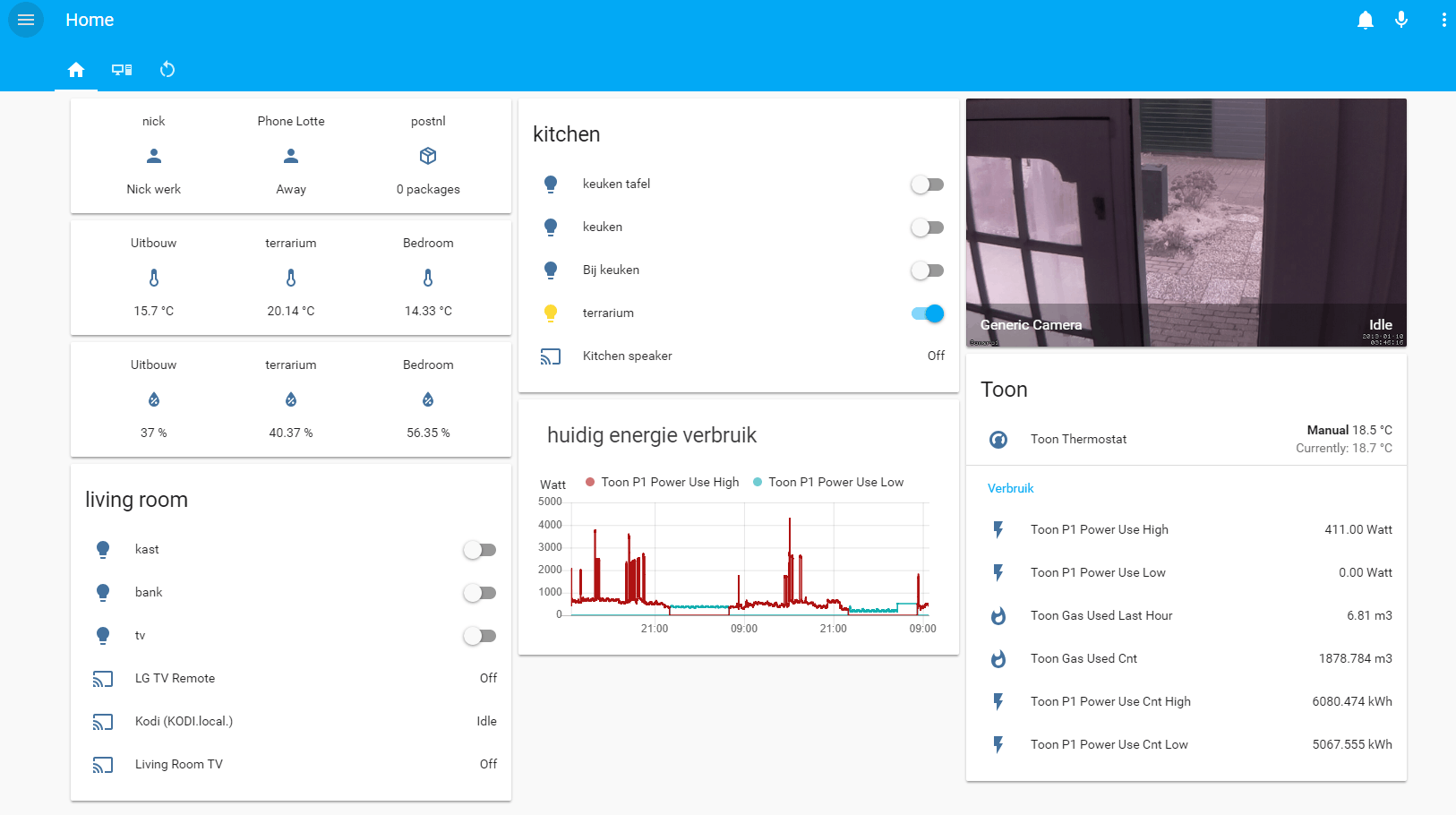Toggle the kast light switch
Viewport: 1456px width, 815px height.
point(480,550)
